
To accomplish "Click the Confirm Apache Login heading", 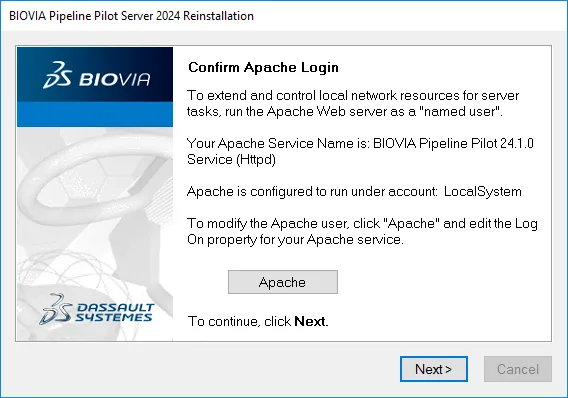I will 263,67.
